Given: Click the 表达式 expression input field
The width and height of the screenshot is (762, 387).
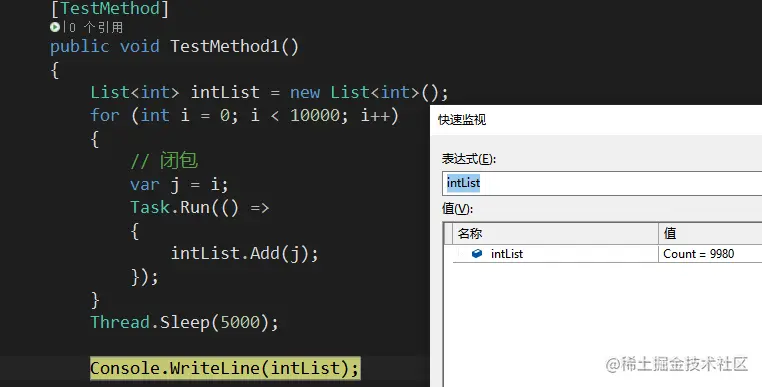Looking at the screenshot, I should pyautogui.click(x=602, y=183).
